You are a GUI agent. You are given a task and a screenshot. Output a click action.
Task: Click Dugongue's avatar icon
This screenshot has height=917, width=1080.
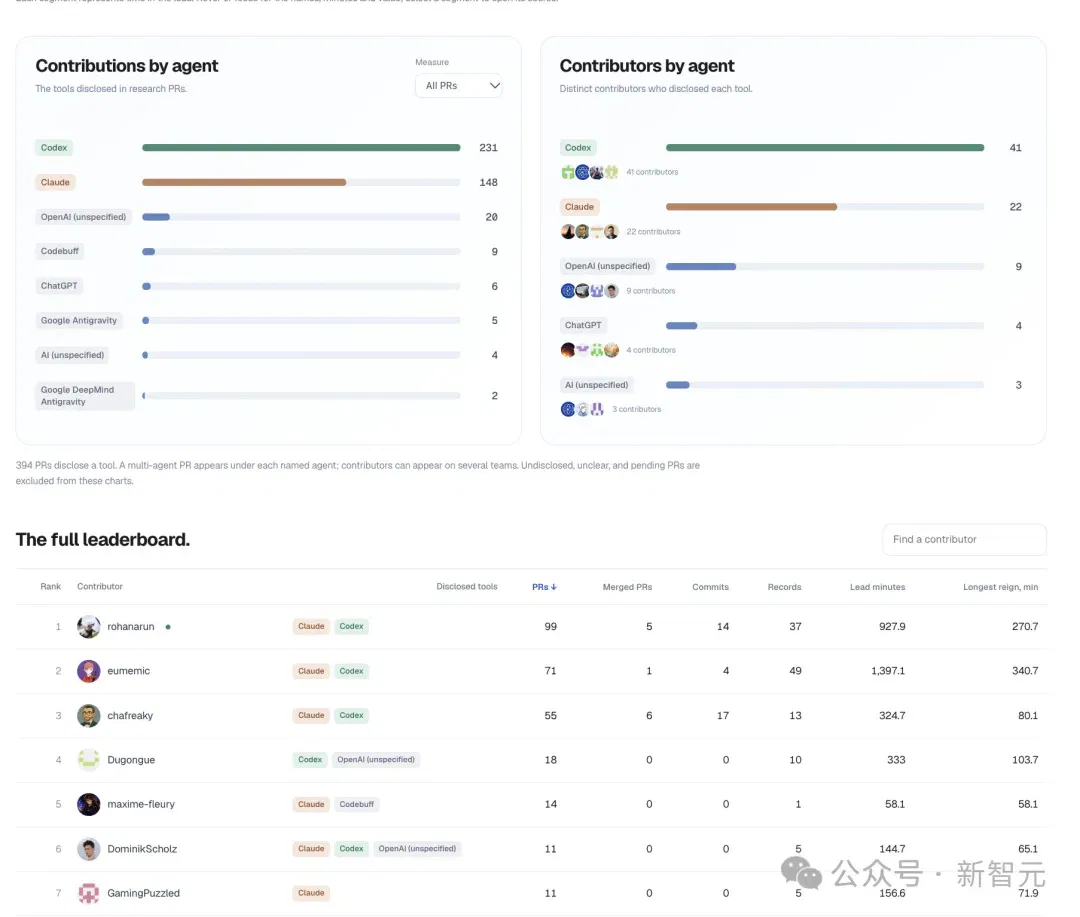click(x=88, y=760)
